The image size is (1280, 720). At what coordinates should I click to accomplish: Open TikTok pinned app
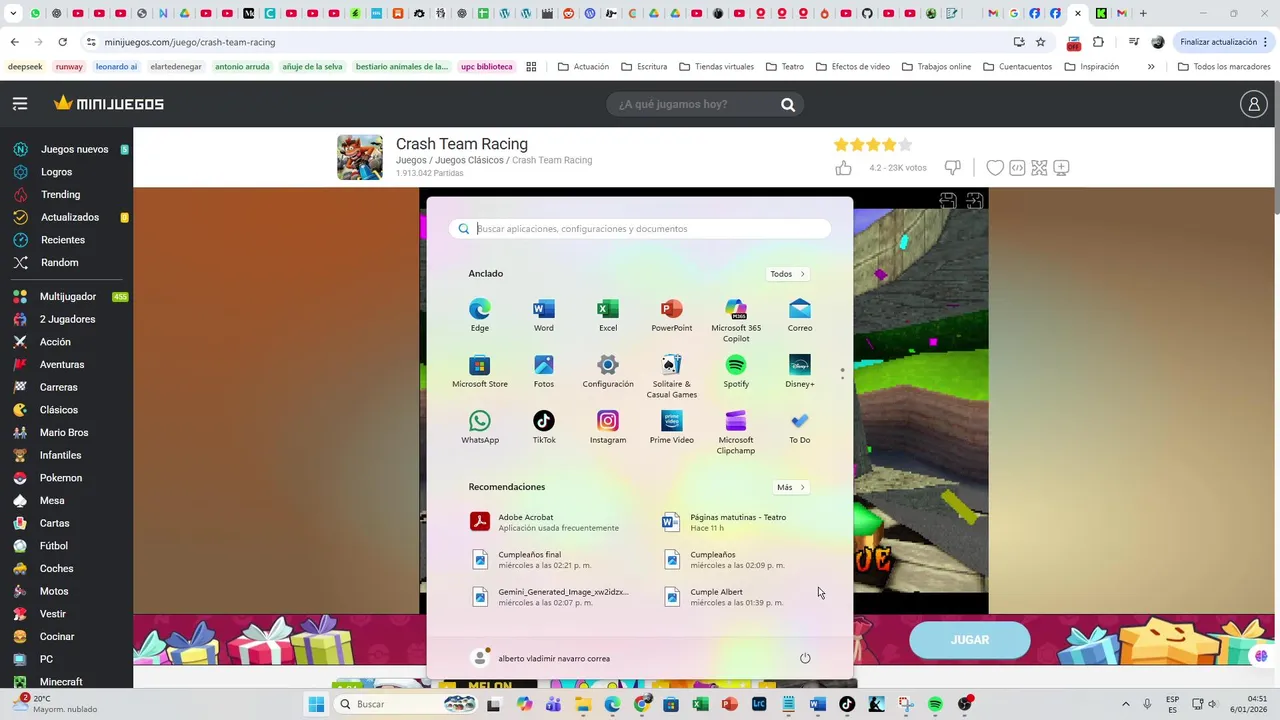click(544, 426)
